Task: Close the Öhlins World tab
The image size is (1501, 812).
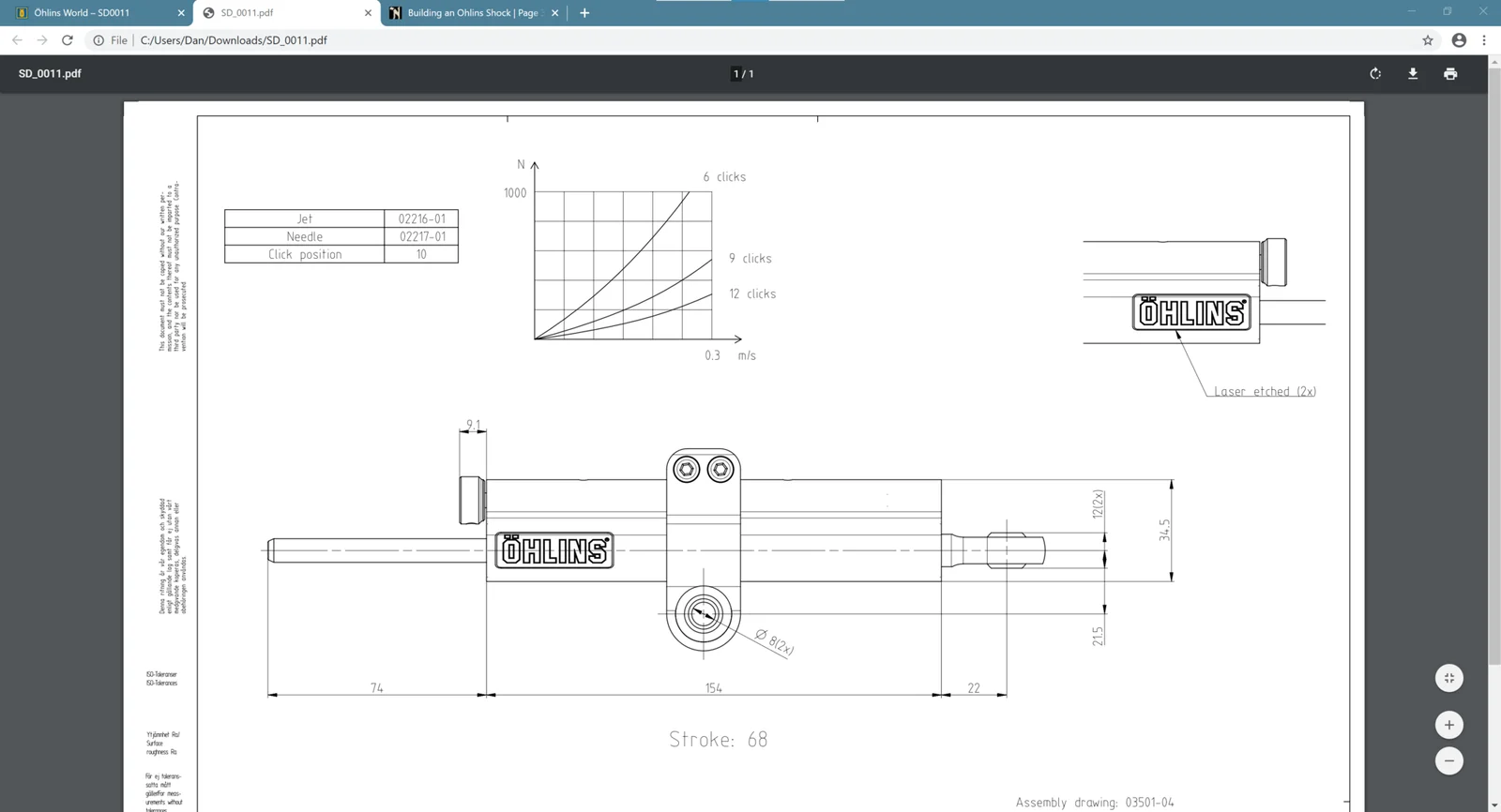Action: 181,13
